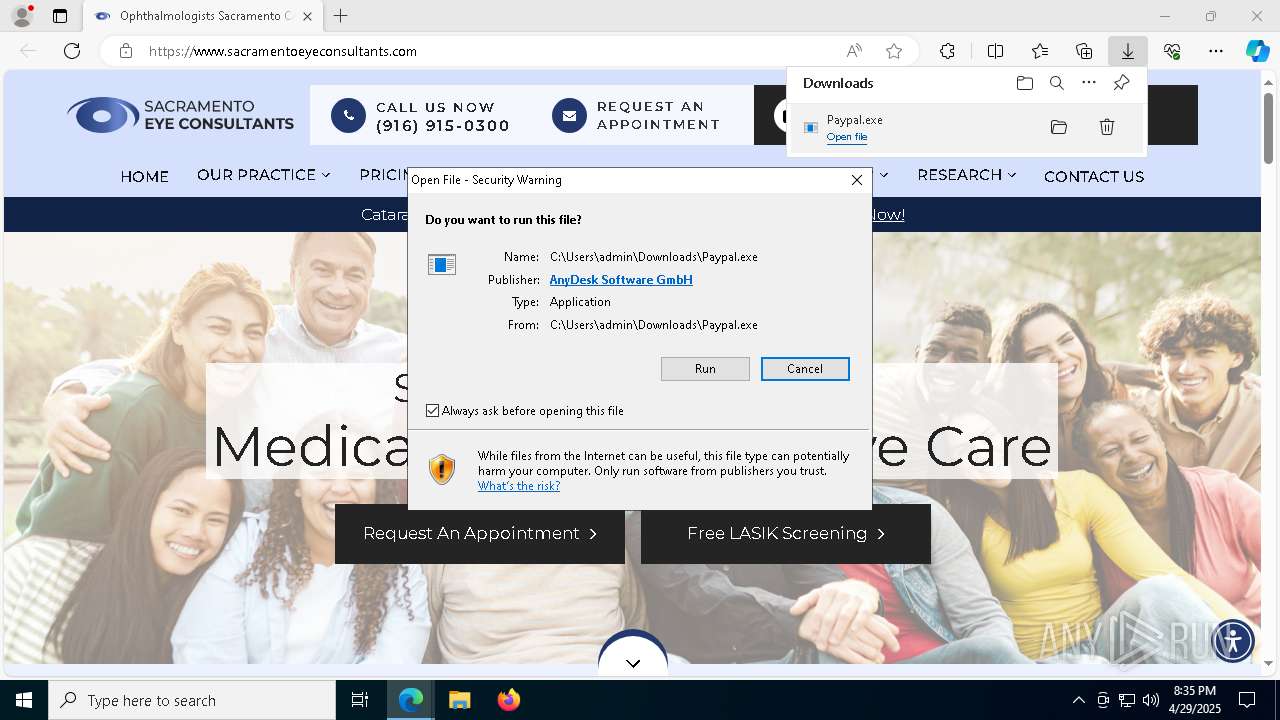This screenshot has width=1280, height=720.
Task: Close the Ophthalmologists Sacramento tab
Action: (x=308, y=16)
